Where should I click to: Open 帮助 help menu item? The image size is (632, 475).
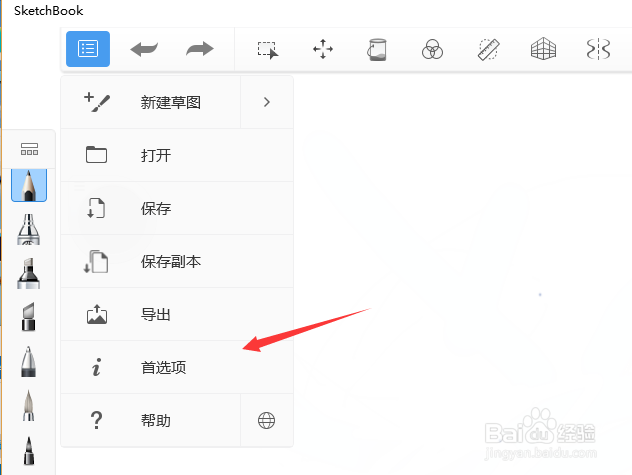click(151, 421)
